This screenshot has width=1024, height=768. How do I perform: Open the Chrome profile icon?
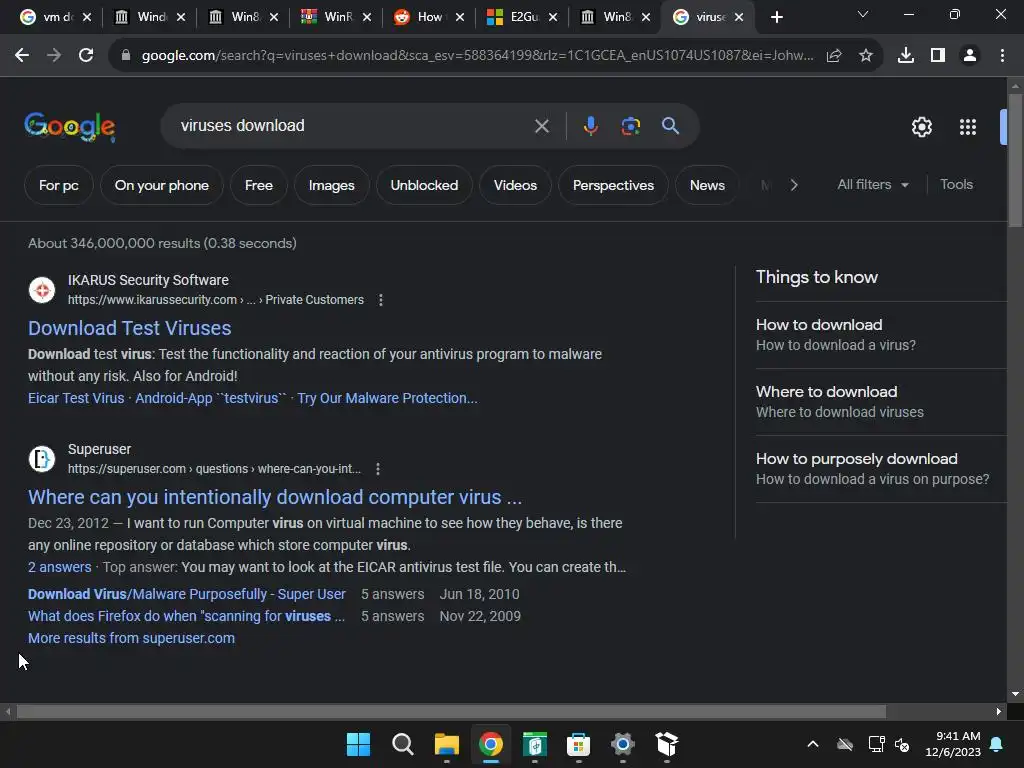tap(970, 56)
